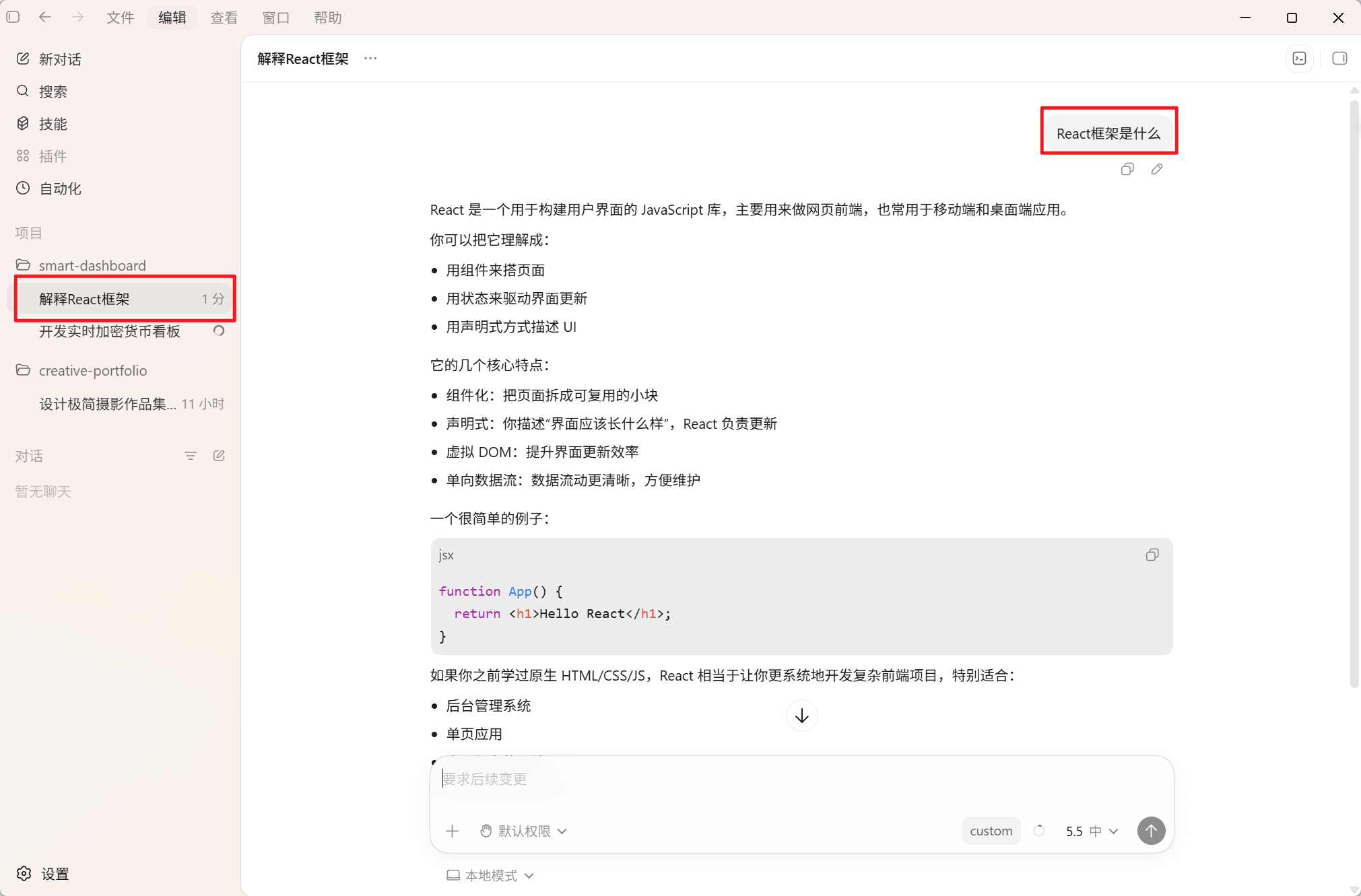Open the 5.5 中 model dropdown
The height and width of the screenshot is (896, 1361).
point(1092,831)
